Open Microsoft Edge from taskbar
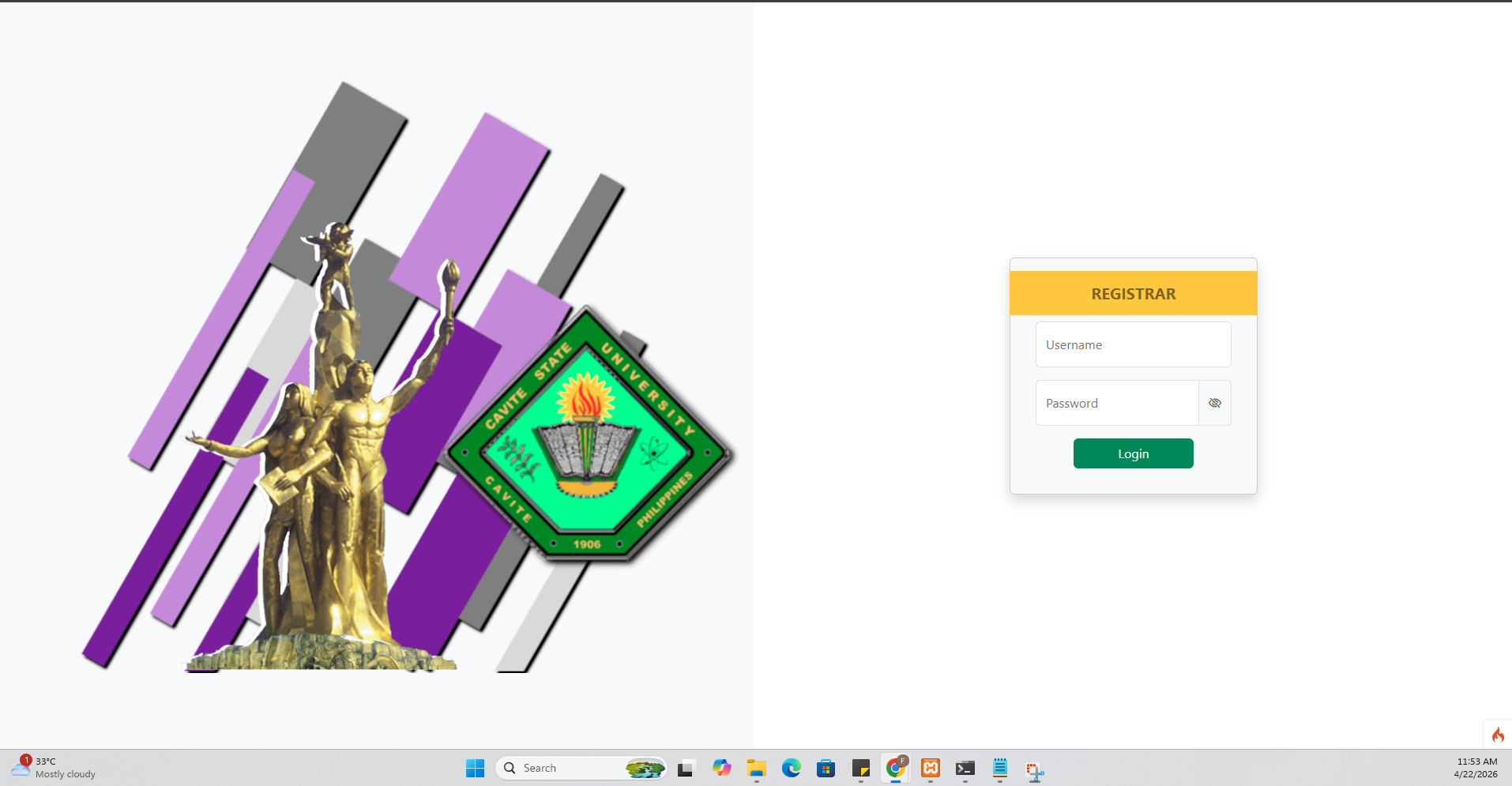This screenshot has height=786, width=1512. tap(791, 768)
